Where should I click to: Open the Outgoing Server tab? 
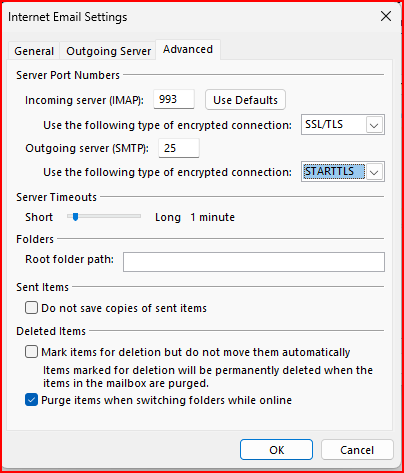click(108, 51)
